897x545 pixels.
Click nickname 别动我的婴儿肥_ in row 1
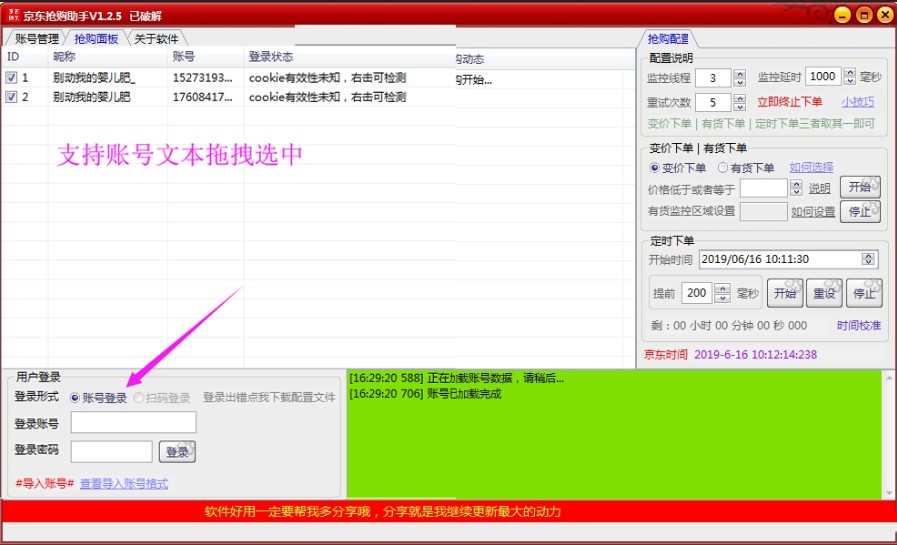pos(94,77)
